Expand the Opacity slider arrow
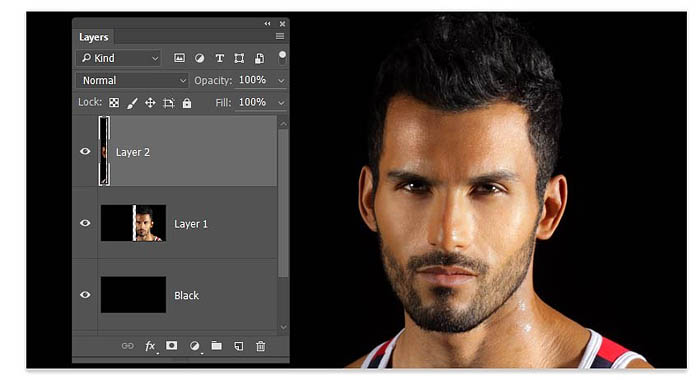The image size is (700, 380). 281,81
